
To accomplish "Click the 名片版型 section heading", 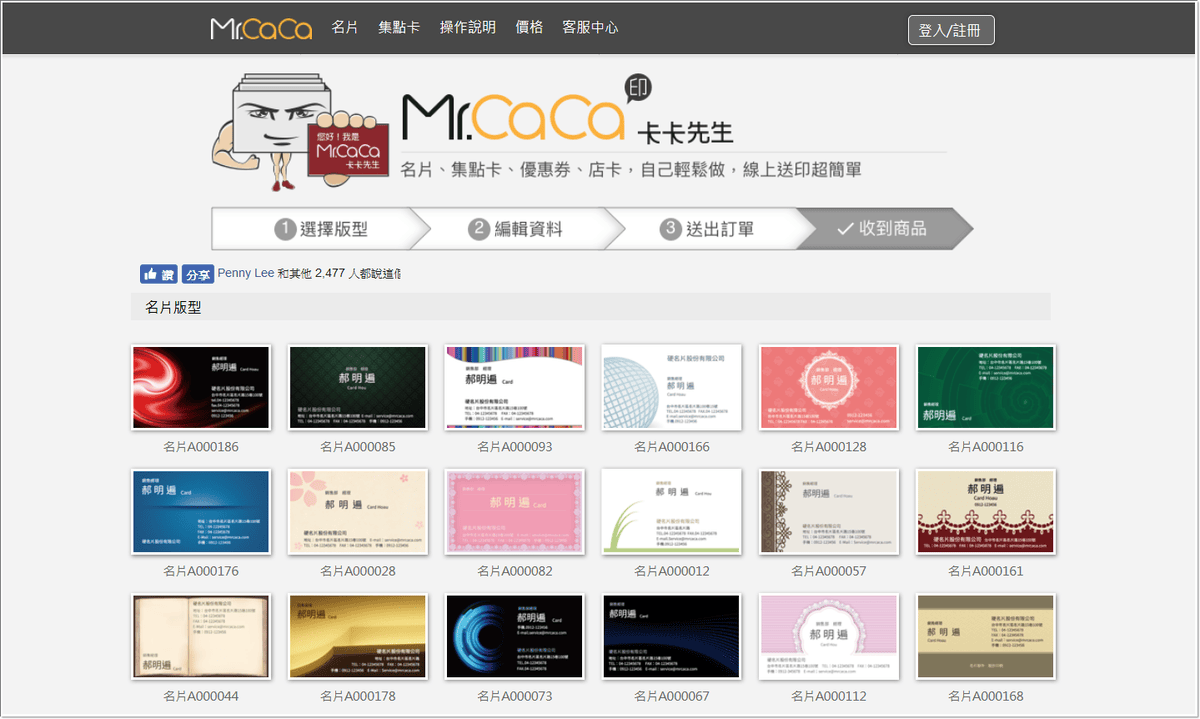I will (173, 307).
